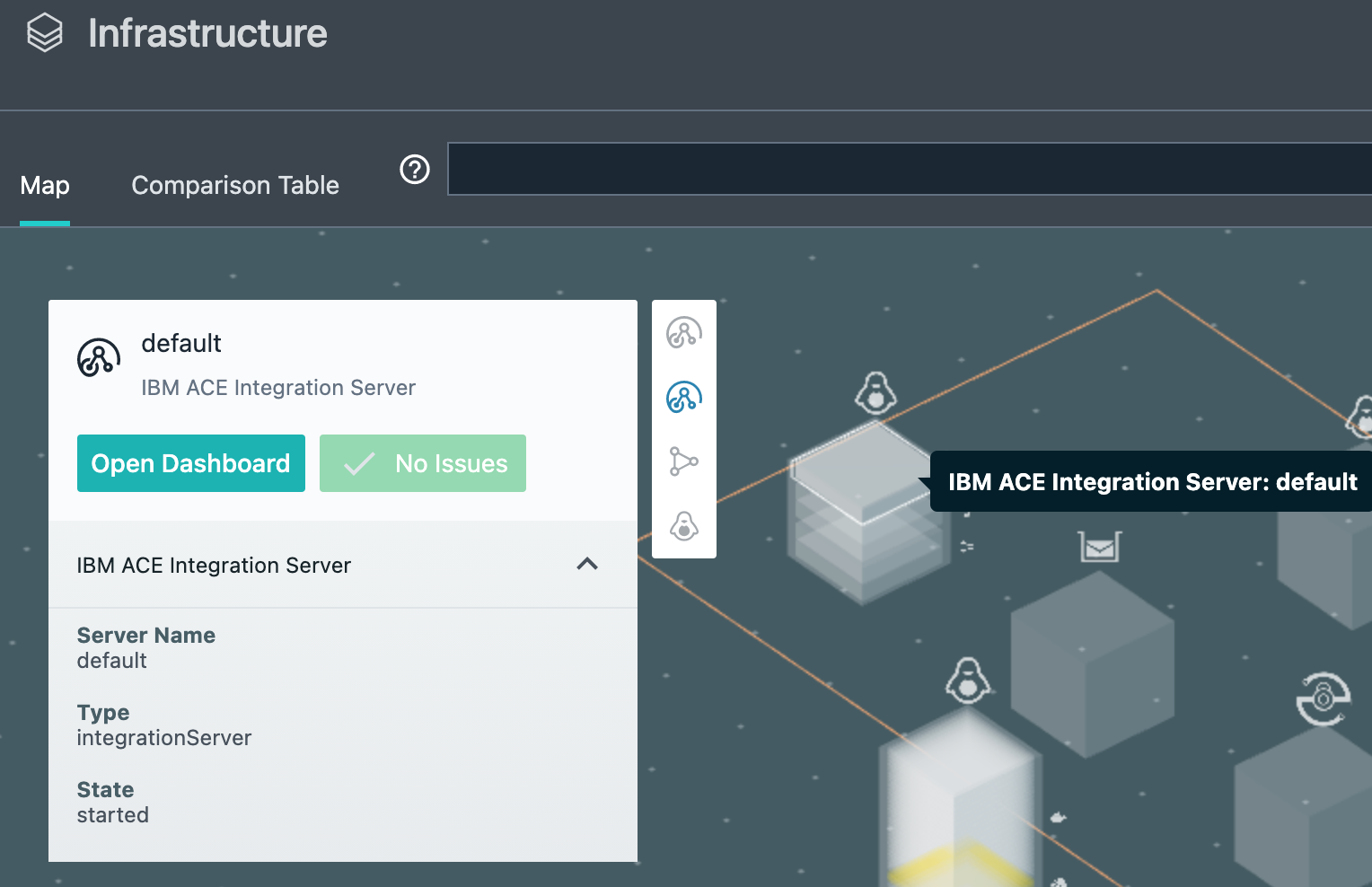Click the help question mark icon
This screenshot has width=1372, height=887.
click(x=415, y=169)
